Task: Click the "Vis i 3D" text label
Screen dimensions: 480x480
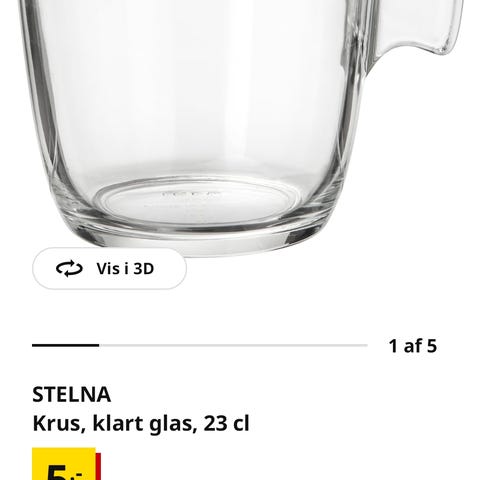Action: (x=125, y=269)
